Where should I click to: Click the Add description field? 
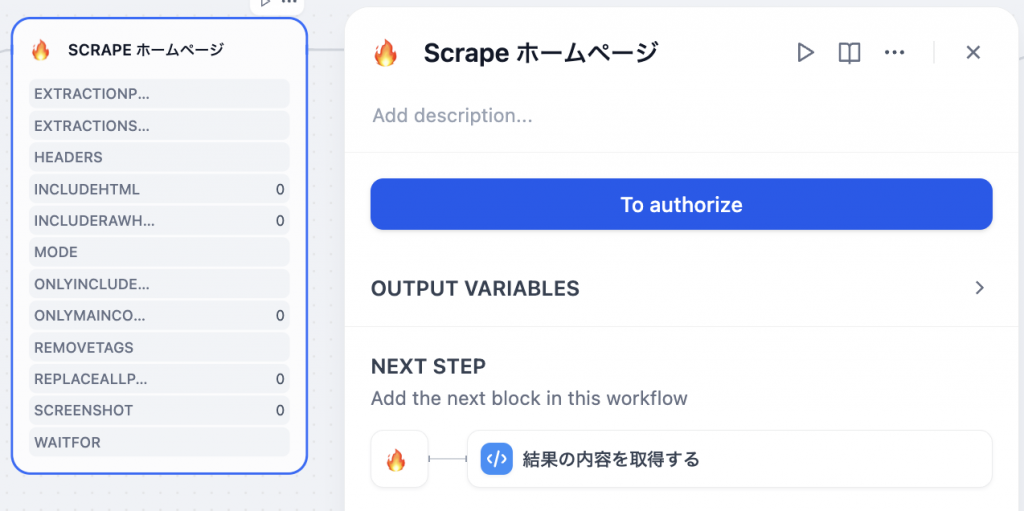pos(681,116)
